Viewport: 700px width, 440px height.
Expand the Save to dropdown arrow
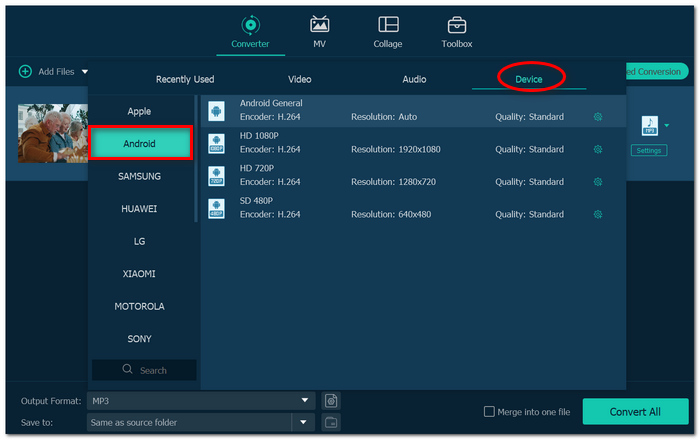[x=304, y=422]
